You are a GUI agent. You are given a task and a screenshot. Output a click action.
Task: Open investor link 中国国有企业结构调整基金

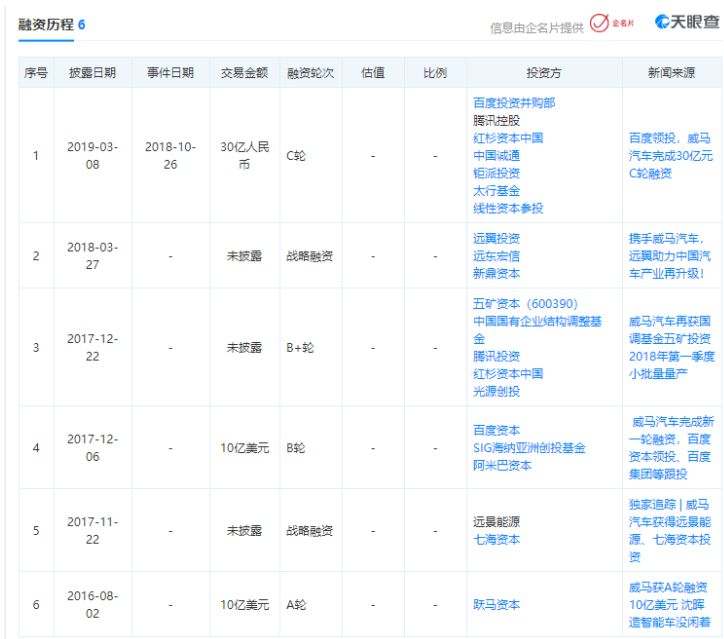pyautogui.click(x=537, y=330)
